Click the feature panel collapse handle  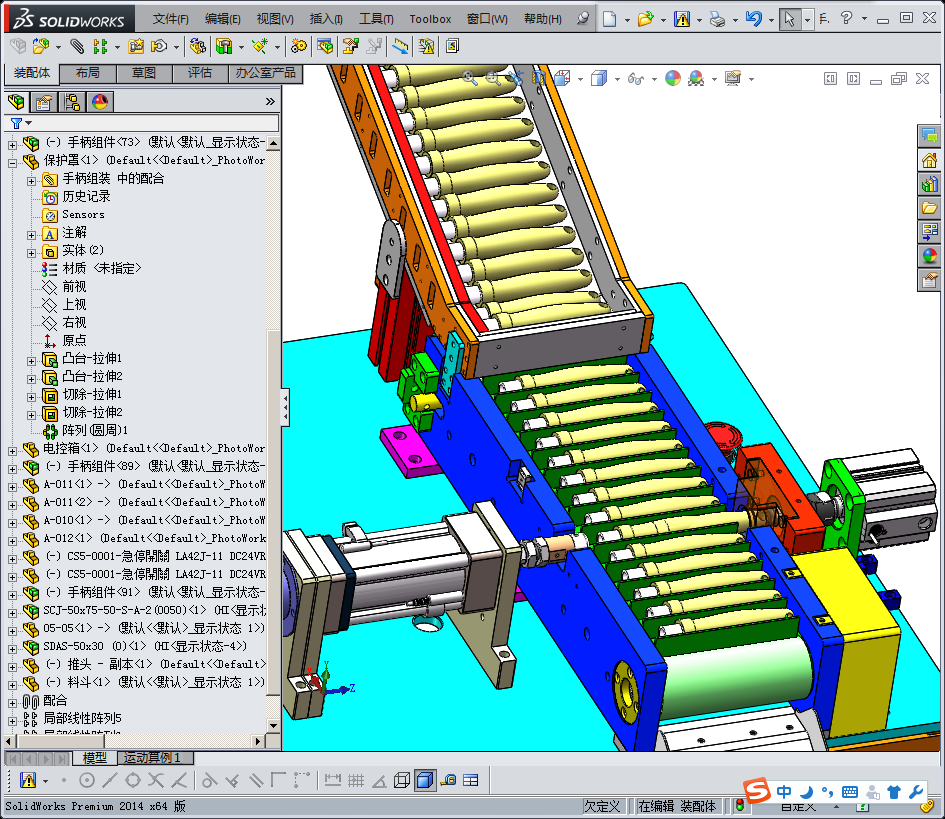(x=285, y=408)
